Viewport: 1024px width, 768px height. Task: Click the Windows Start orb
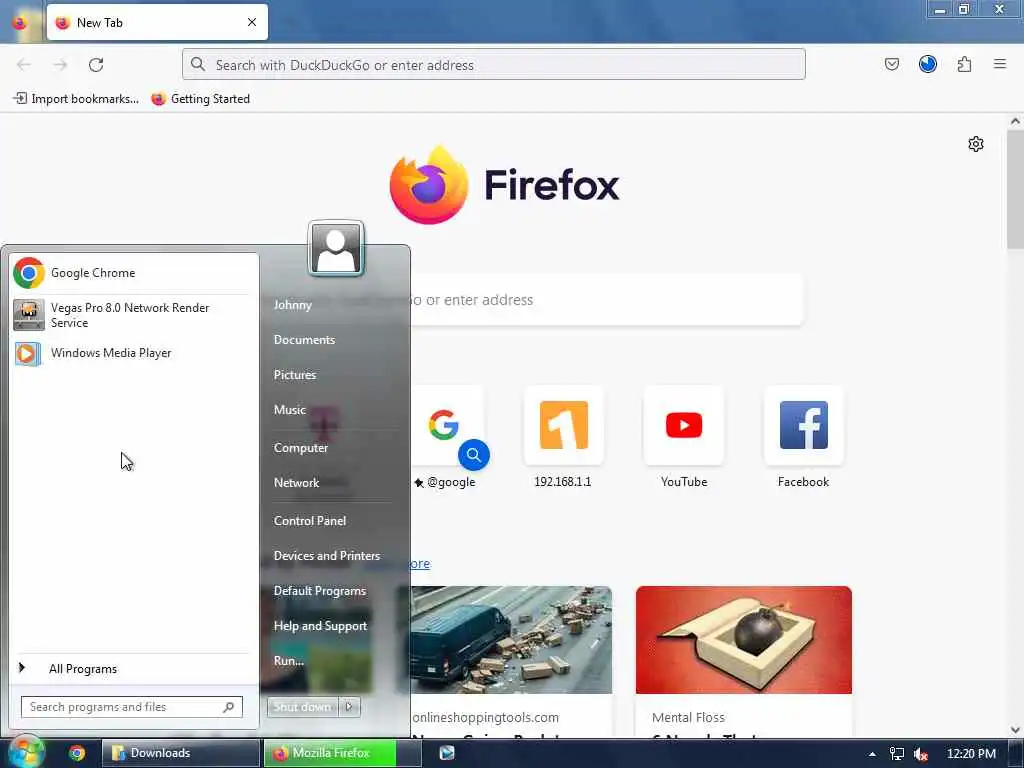click(x=26, y=753)
